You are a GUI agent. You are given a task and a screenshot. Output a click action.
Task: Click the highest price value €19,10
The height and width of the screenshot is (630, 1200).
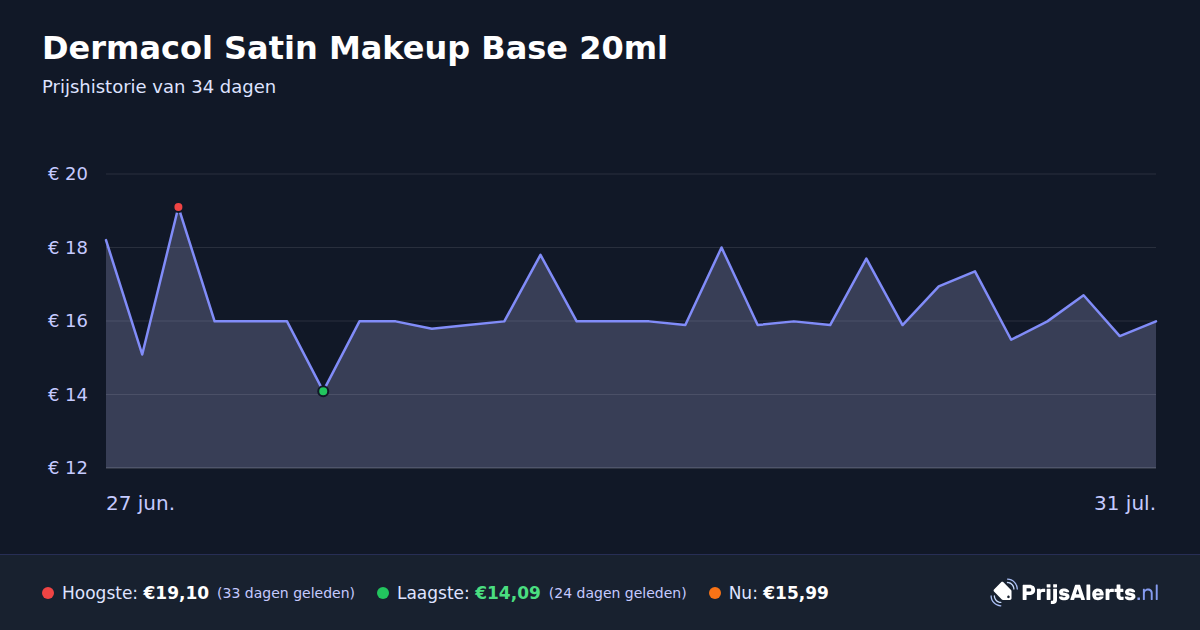coord(176,593)
